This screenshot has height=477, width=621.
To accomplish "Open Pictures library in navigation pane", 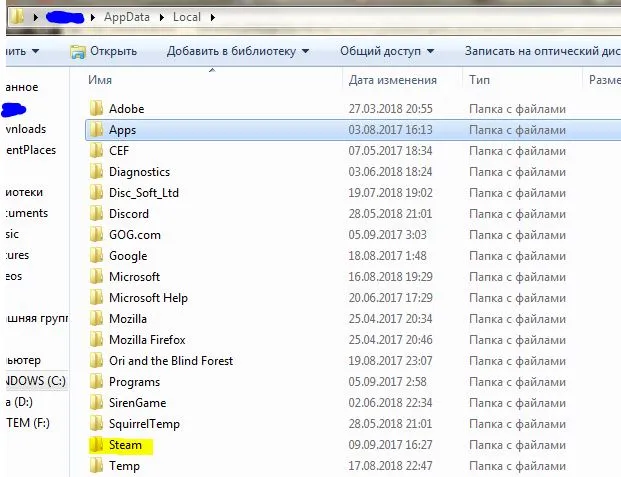I will [17, 255].
